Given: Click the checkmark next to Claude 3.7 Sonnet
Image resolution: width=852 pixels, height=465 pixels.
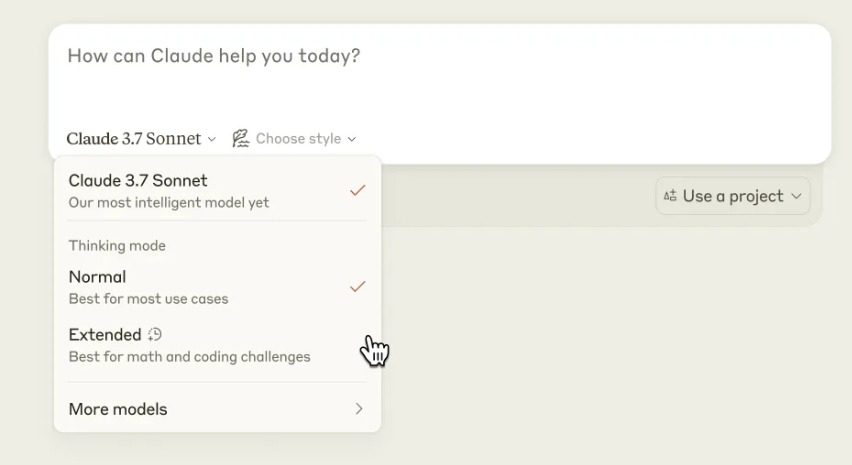Looking at the screenshot, I should click(x=357, y=190).
